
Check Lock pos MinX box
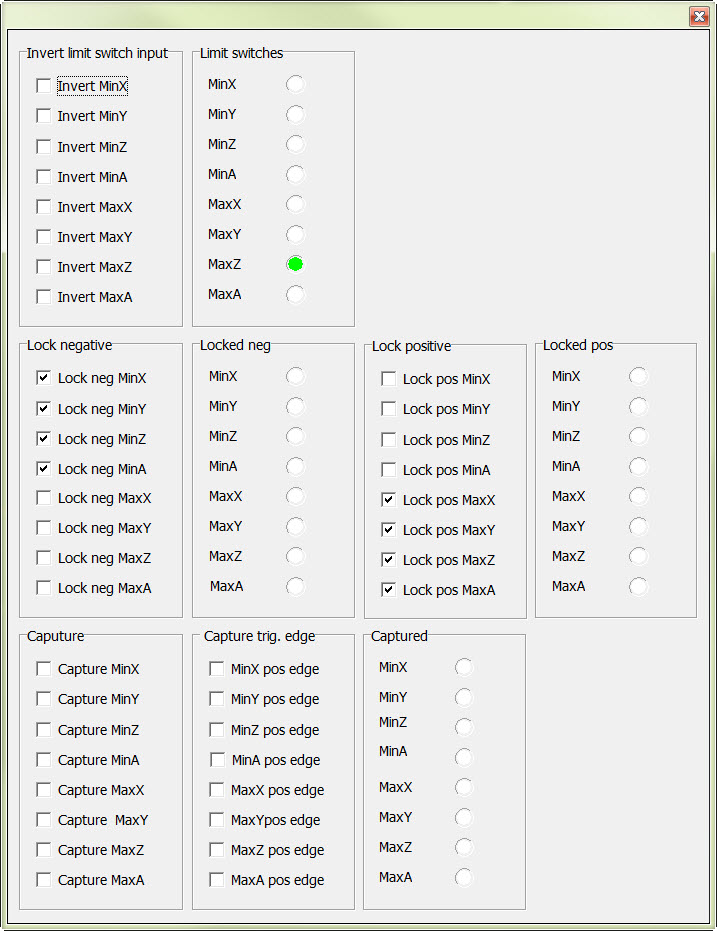(389, 379)
